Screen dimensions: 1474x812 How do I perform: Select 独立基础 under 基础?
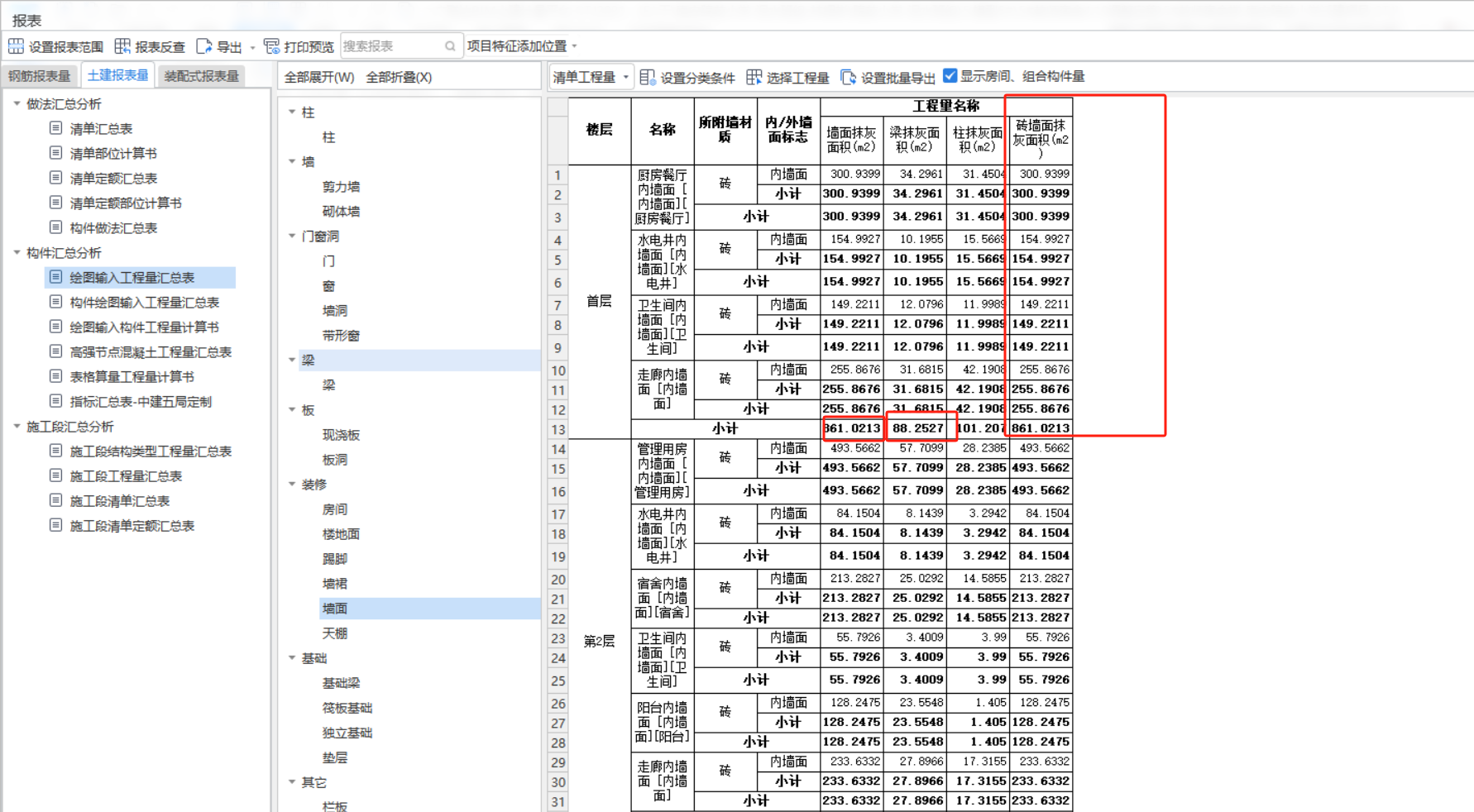[347, 733]
